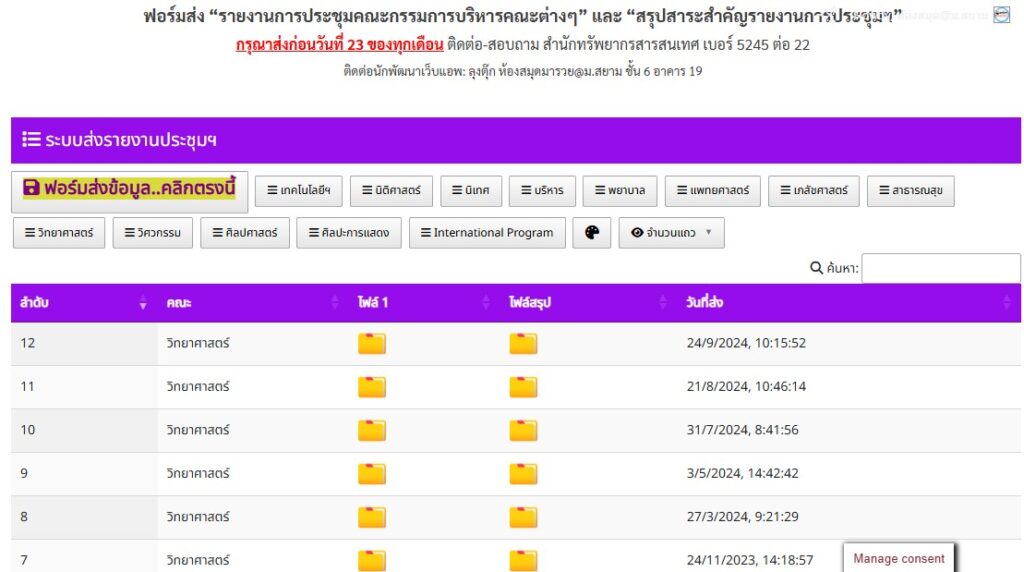Click the list icon in ระบบส่งรายงานประชุมฯ header
The height and width of the screenshot is (572, 1024).
31,139
